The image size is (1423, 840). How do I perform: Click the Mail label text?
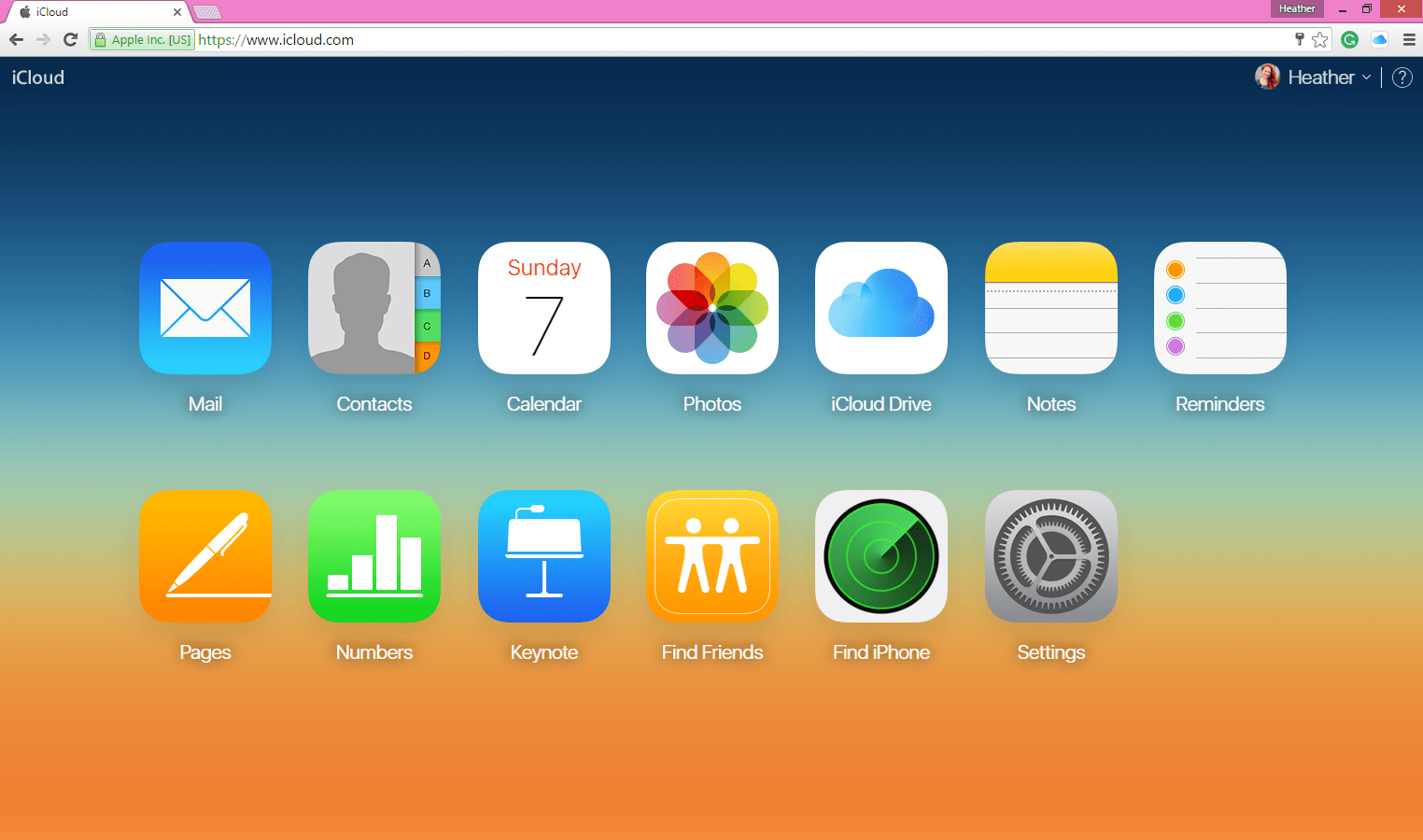click(x=205, y=404)
